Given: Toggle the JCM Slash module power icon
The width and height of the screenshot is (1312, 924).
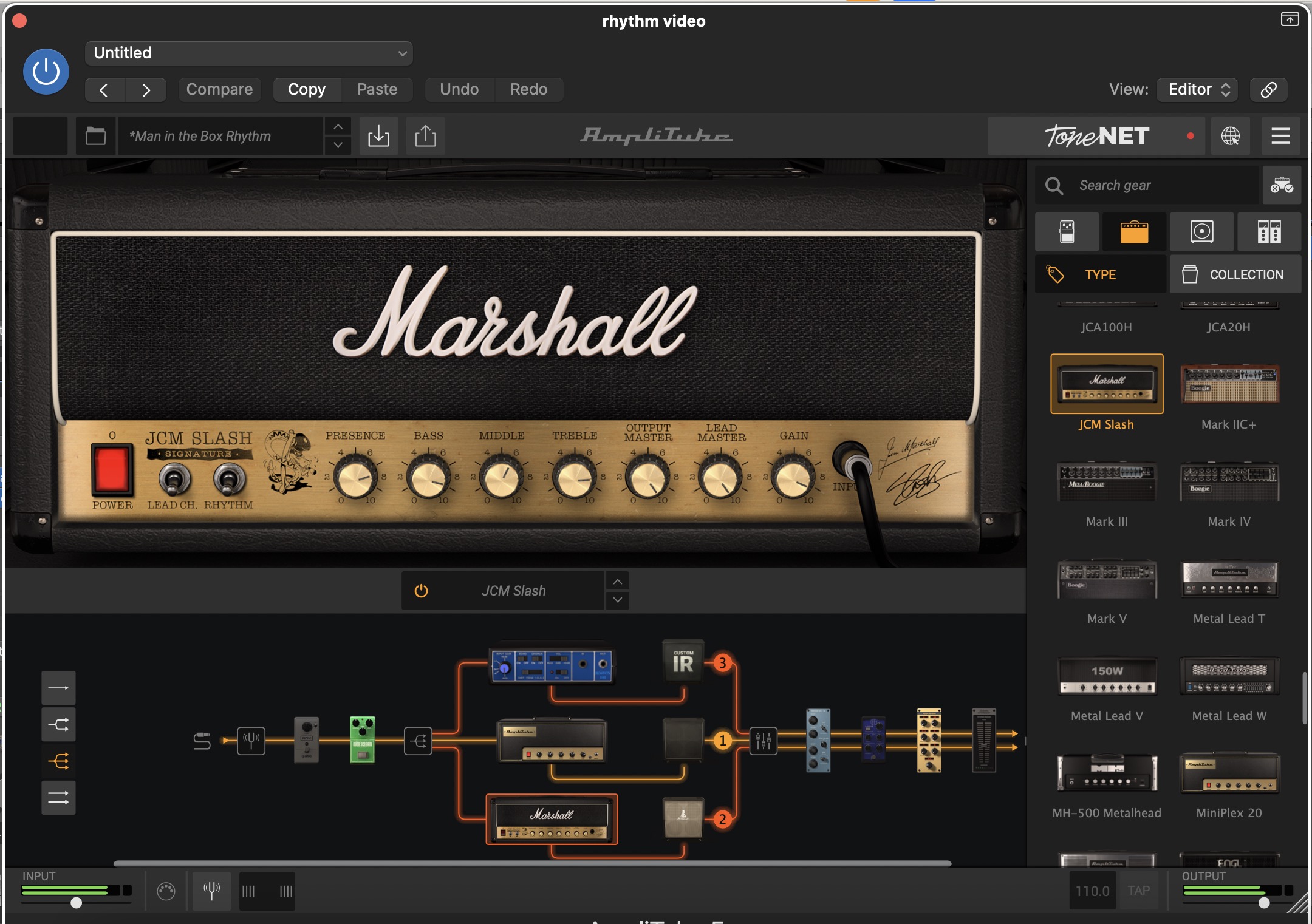Looking at the screenshot, I should [x=421, y=591].
